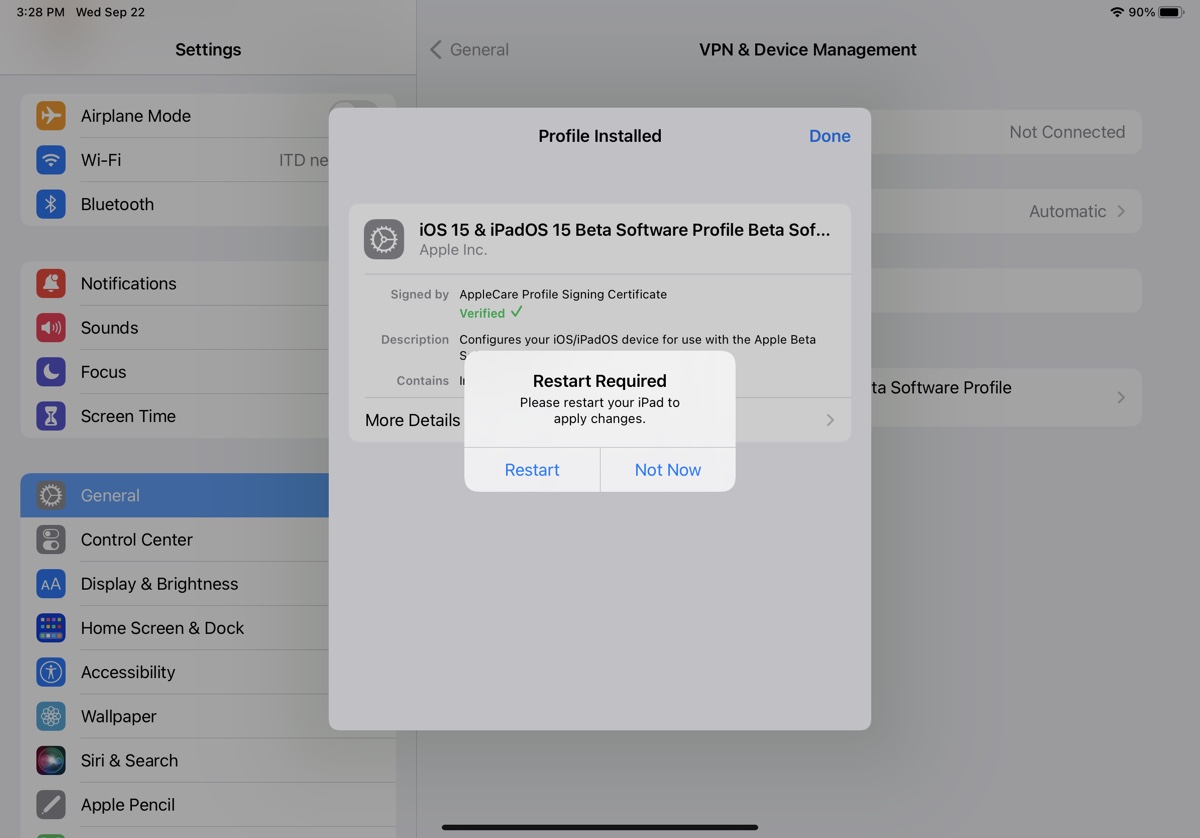Tap Restart in the alert

532,470
